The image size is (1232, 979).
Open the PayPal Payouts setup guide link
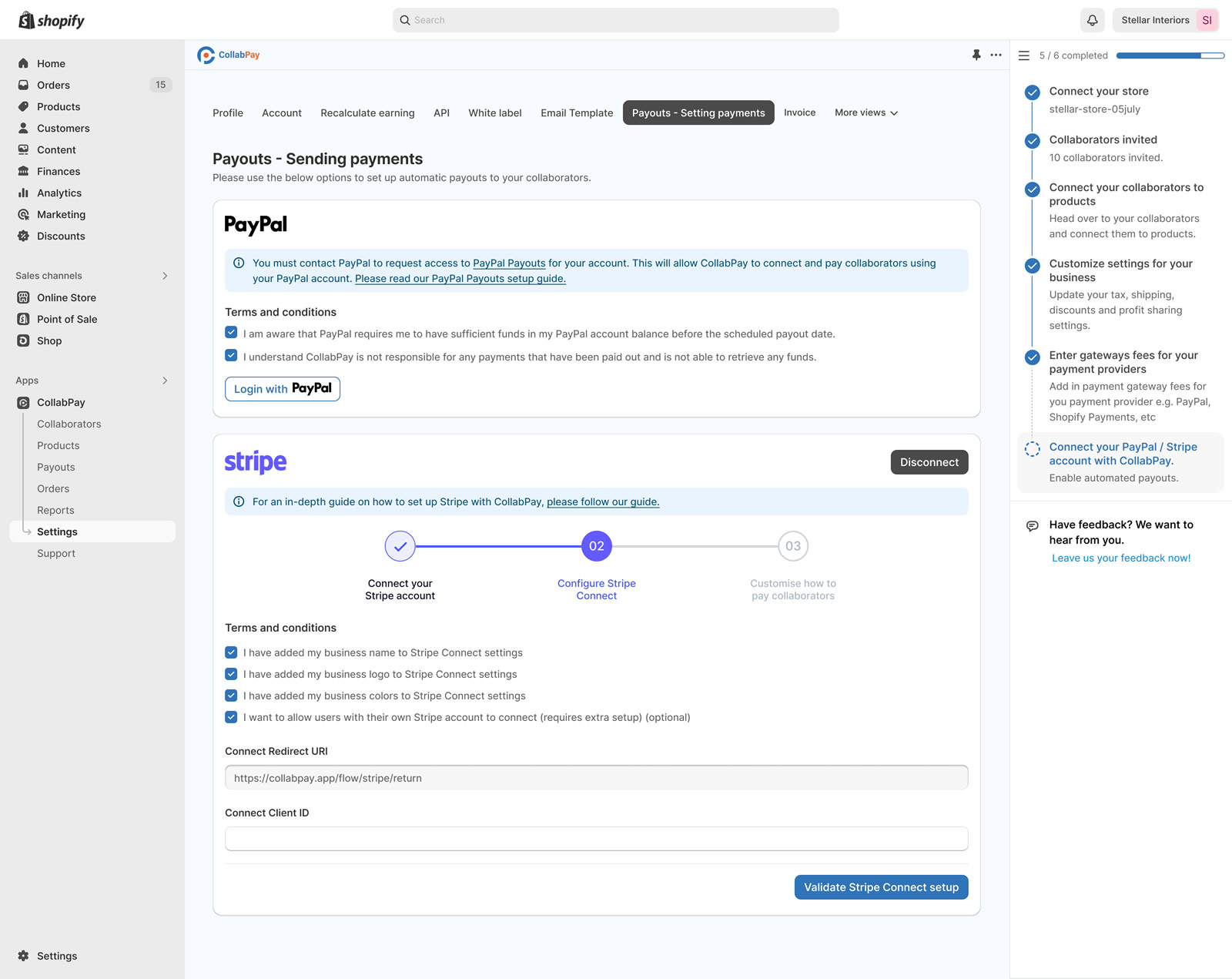click(459, 278)
